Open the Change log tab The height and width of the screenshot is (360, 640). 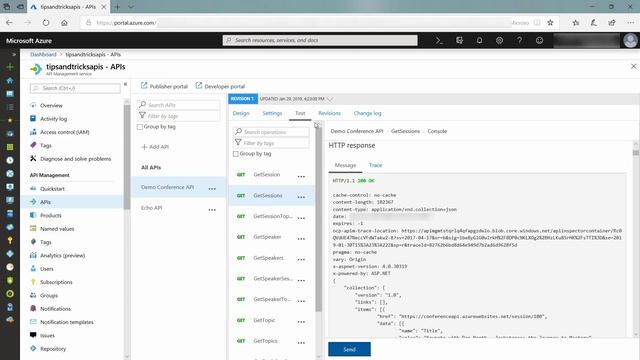367,113
